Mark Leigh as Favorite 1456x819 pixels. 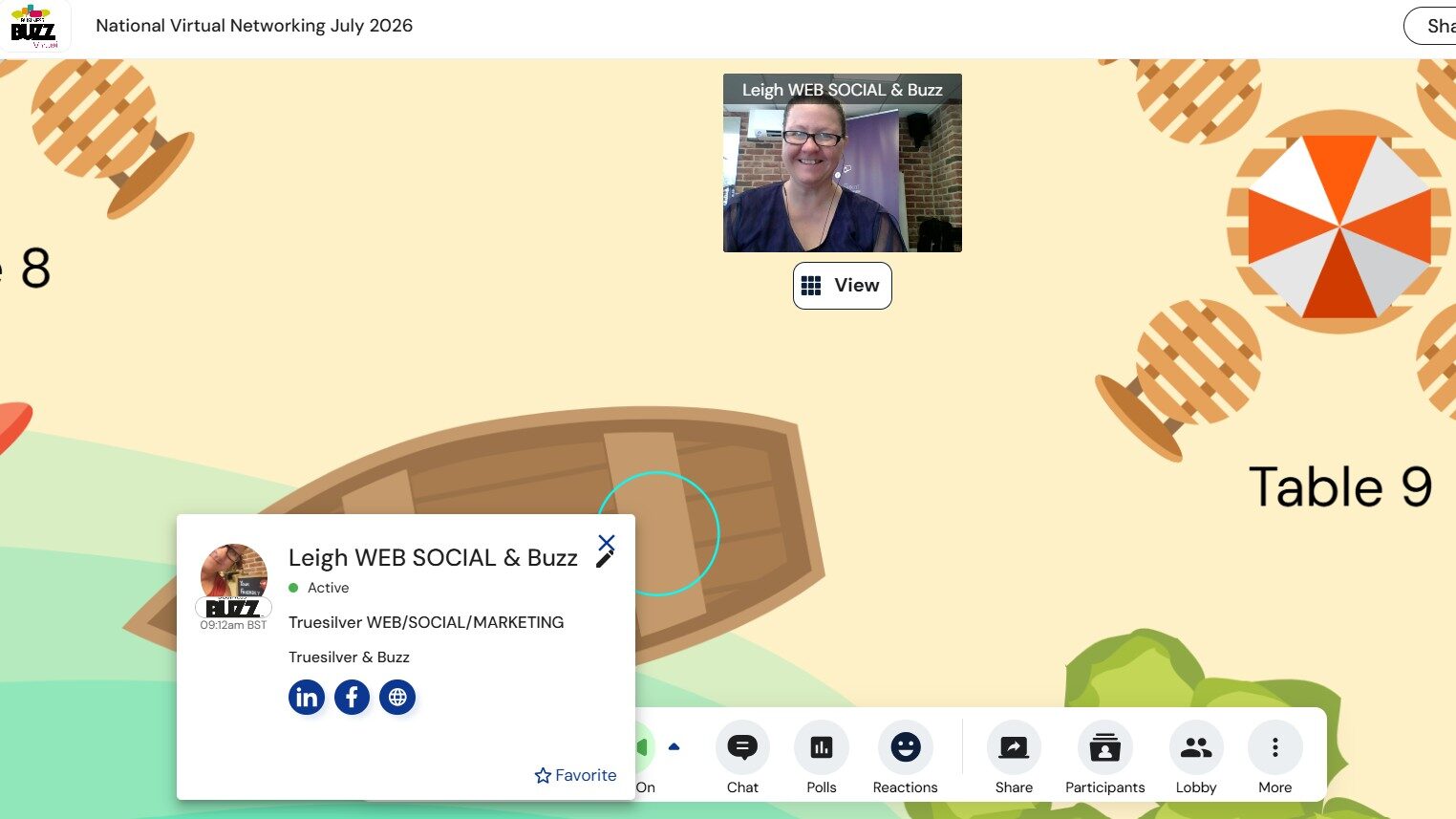tap(575, 775)
